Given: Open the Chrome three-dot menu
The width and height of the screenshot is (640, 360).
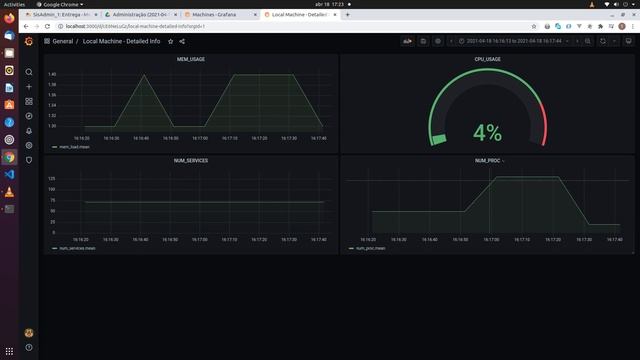Looking at the screenshot, I should pos(633,27).
